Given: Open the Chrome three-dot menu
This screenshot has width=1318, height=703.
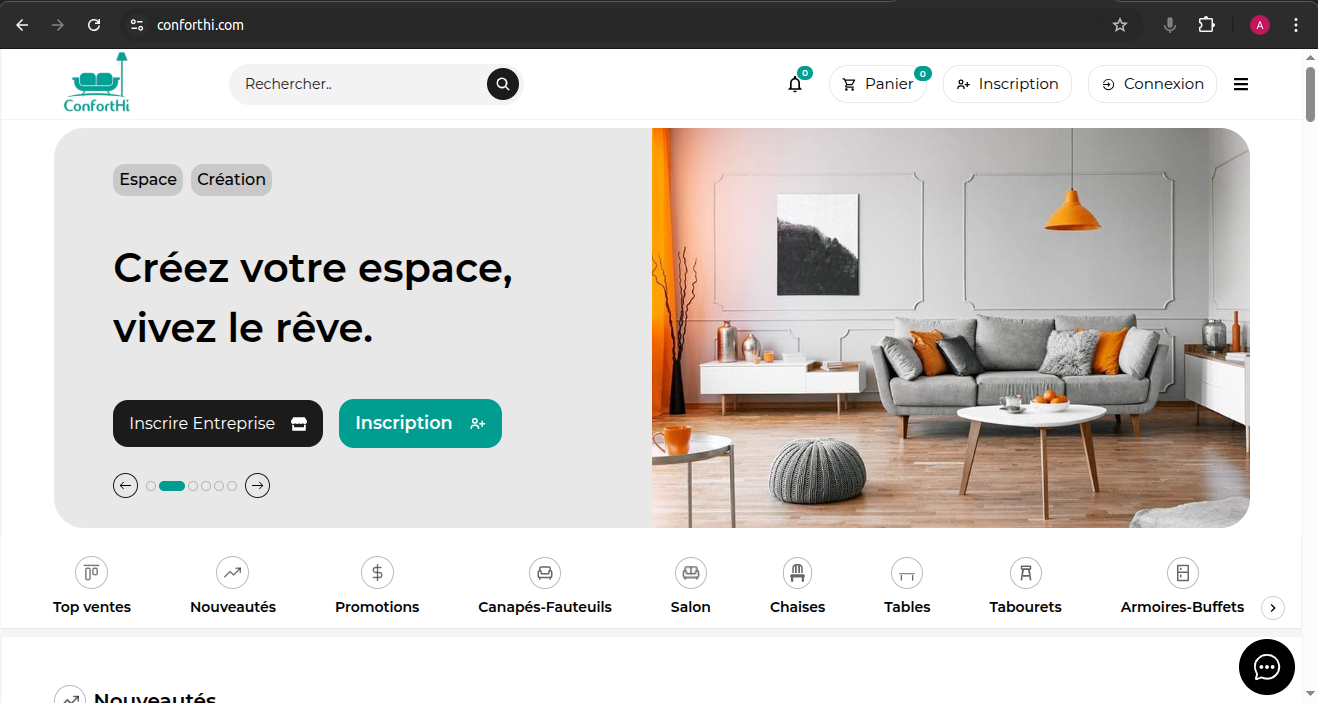Looking at the screenshot, I should point(1297,25).
